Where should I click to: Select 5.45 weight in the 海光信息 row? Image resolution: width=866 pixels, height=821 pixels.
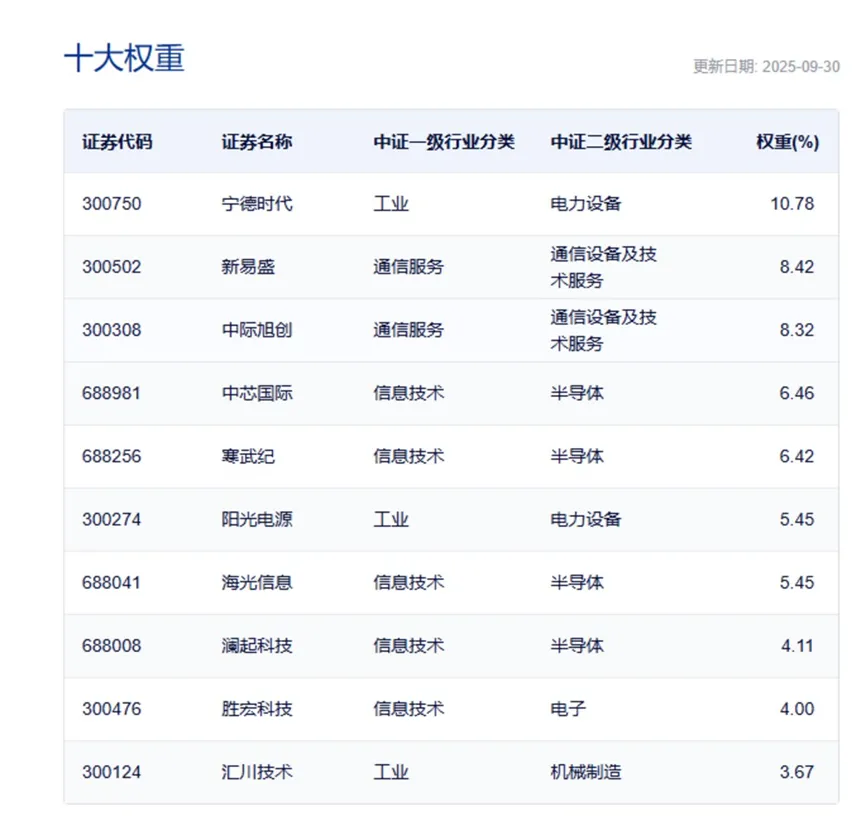click(x=796, y=582)
